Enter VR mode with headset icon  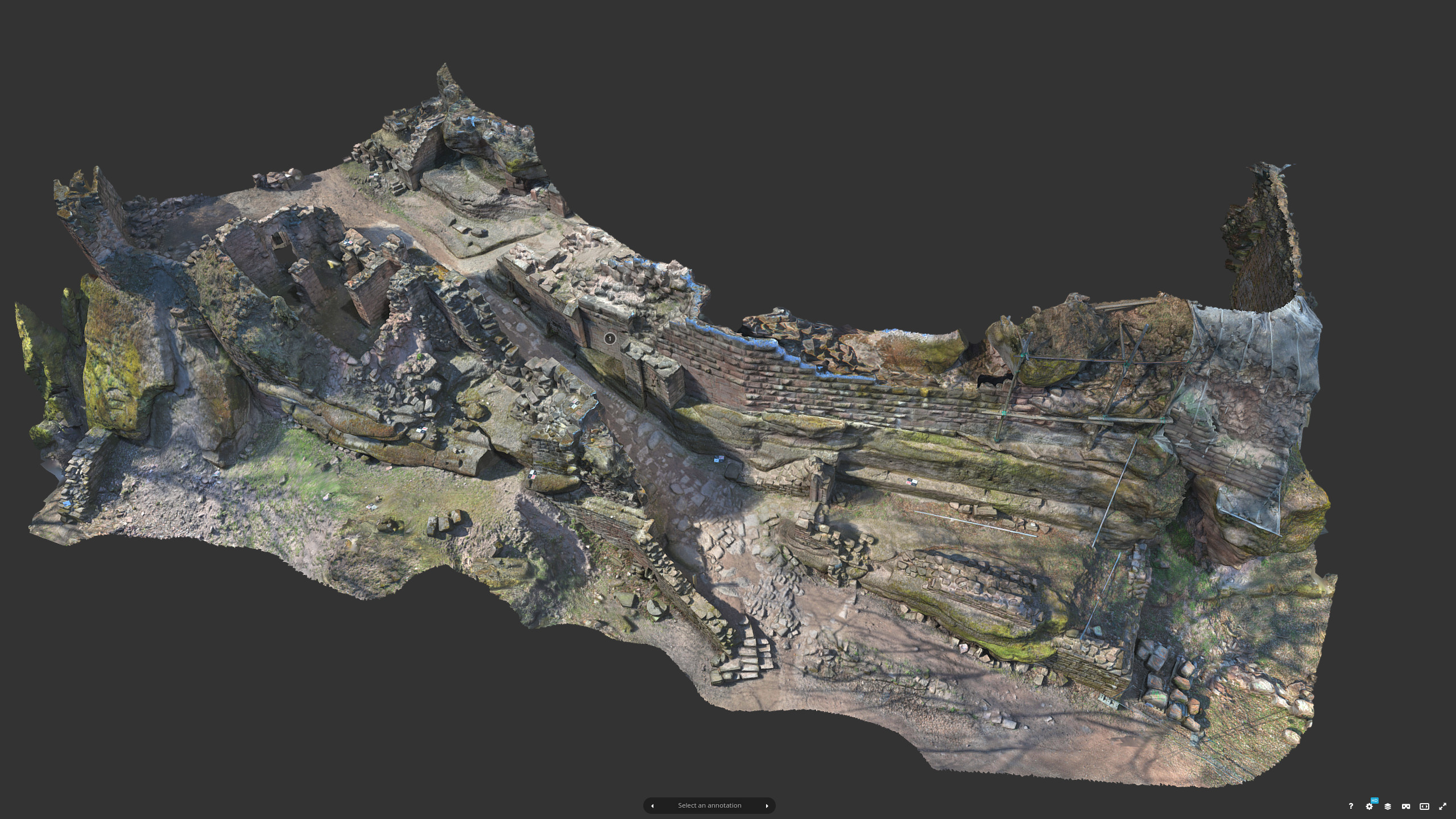(x=1406, y=806)
